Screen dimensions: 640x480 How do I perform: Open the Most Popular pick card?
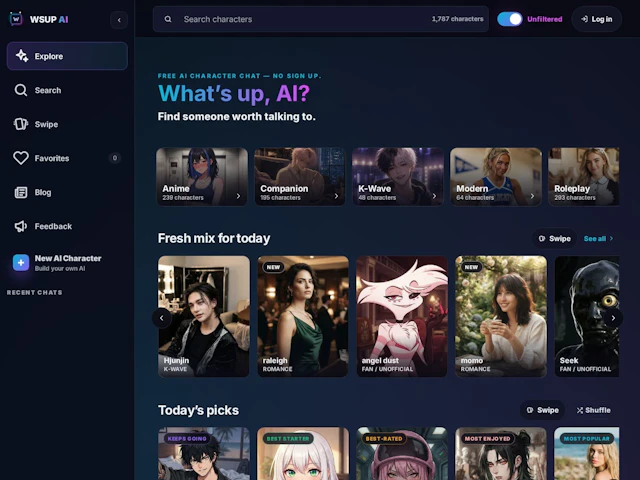click(587, 453)
